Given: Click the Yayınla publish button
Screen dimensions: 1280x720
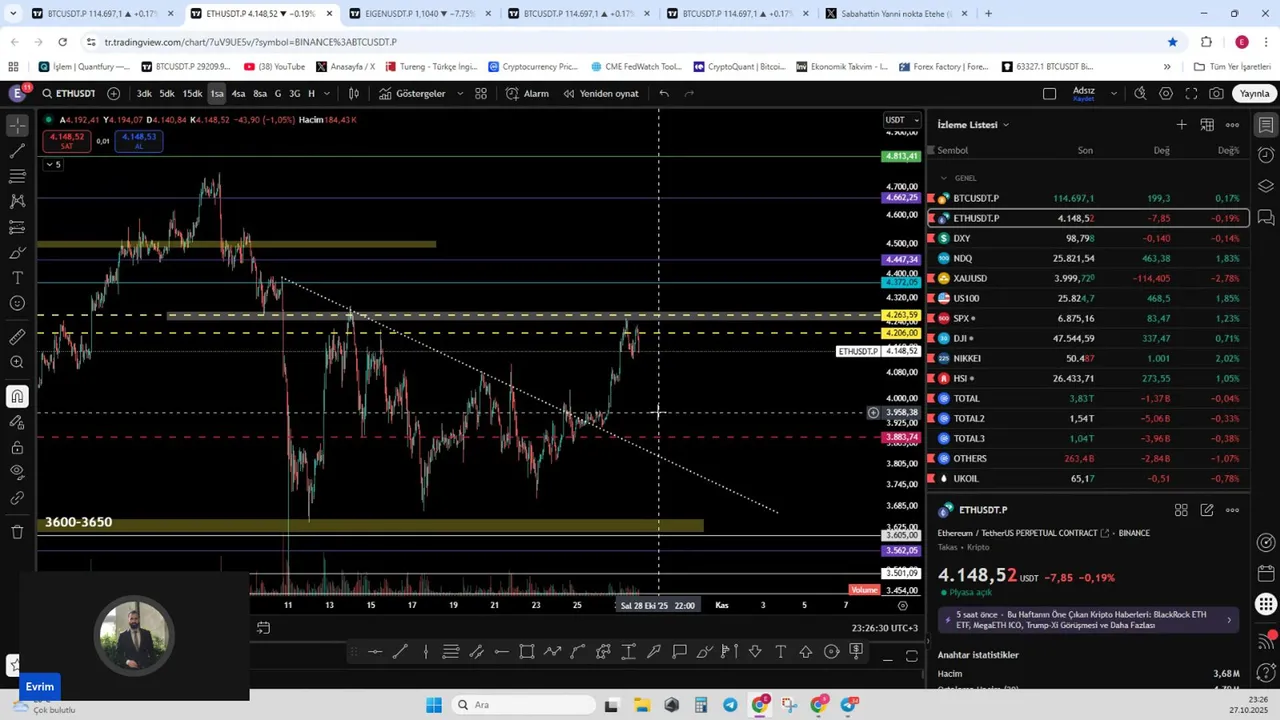Looking at the screenshot, I should click(x=1254, y=93).
